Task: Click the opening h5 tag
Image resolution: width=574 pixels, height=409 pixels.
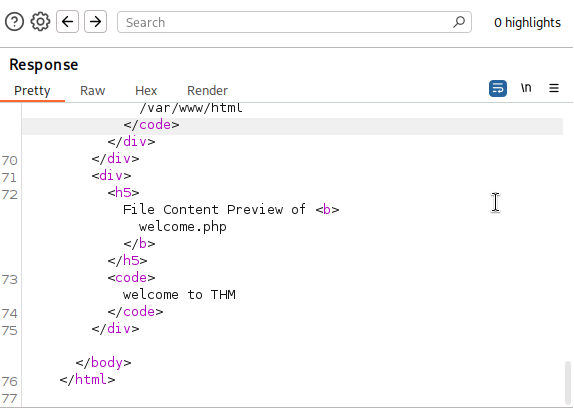Action: [x=123, y=193]
